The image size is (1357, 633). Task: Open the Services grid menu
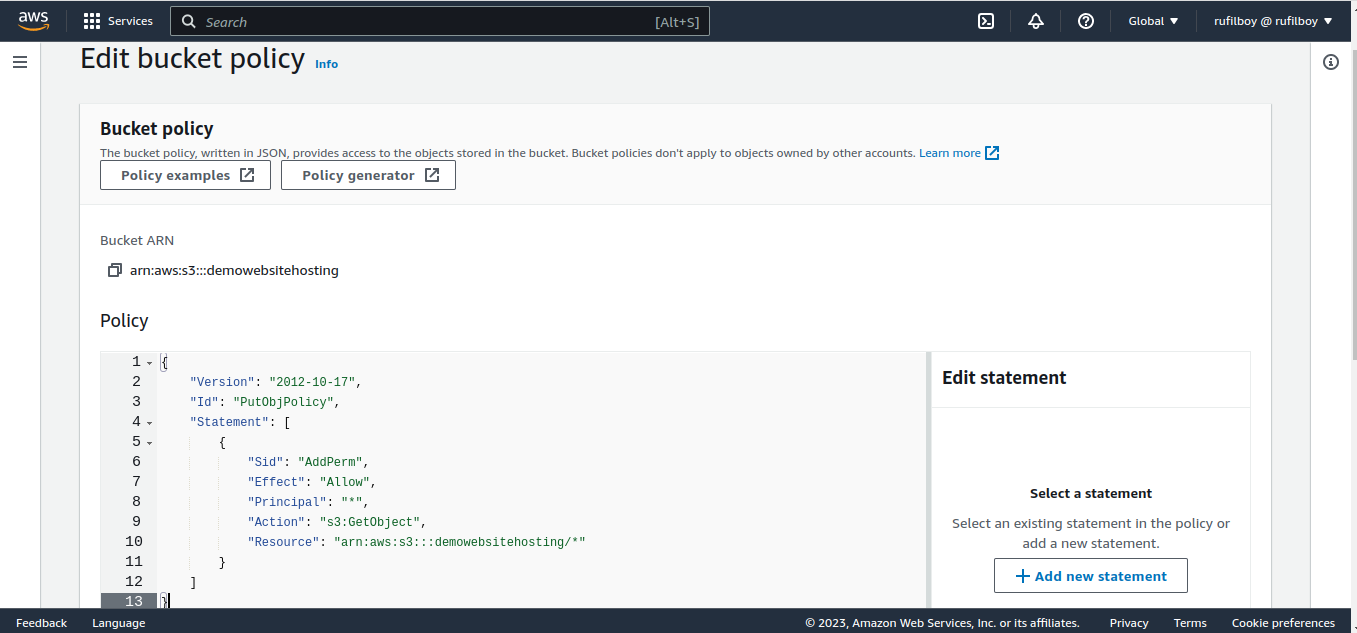(x=92, y=21)
